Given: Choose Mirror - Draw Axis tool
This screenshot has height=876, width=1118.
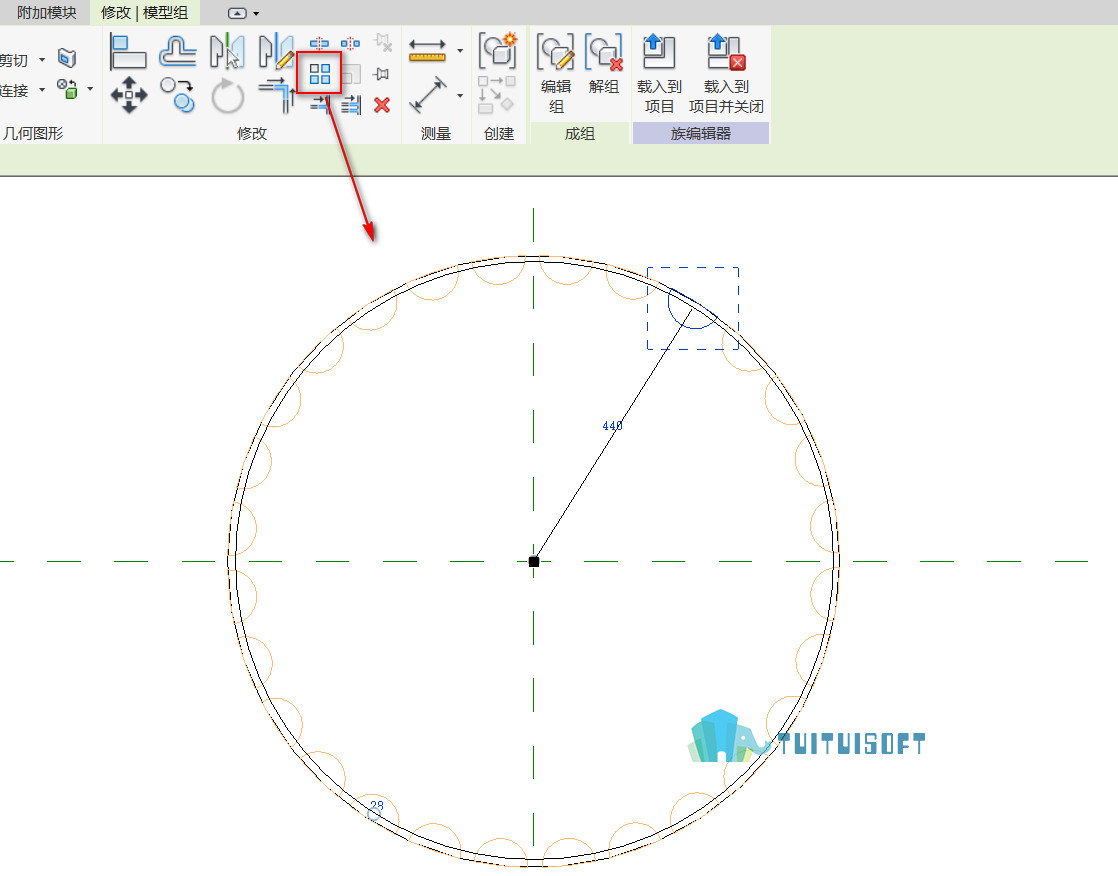Looking at the screenshot, I should click(277, 51).
